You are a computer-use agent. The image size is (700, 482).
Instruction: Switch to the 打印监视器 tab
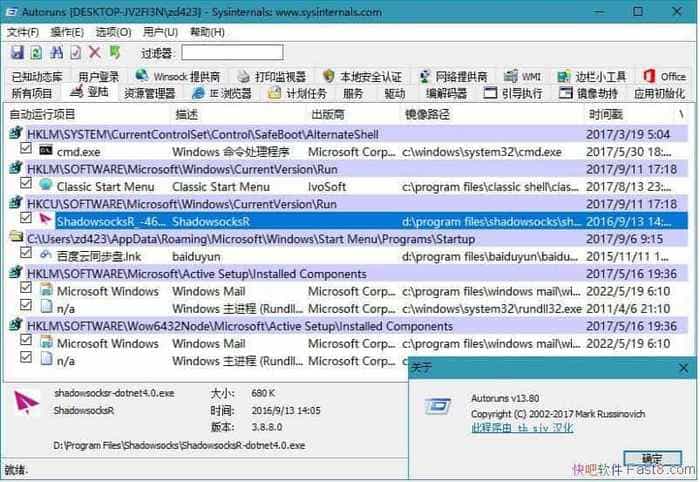coord(271,77)
